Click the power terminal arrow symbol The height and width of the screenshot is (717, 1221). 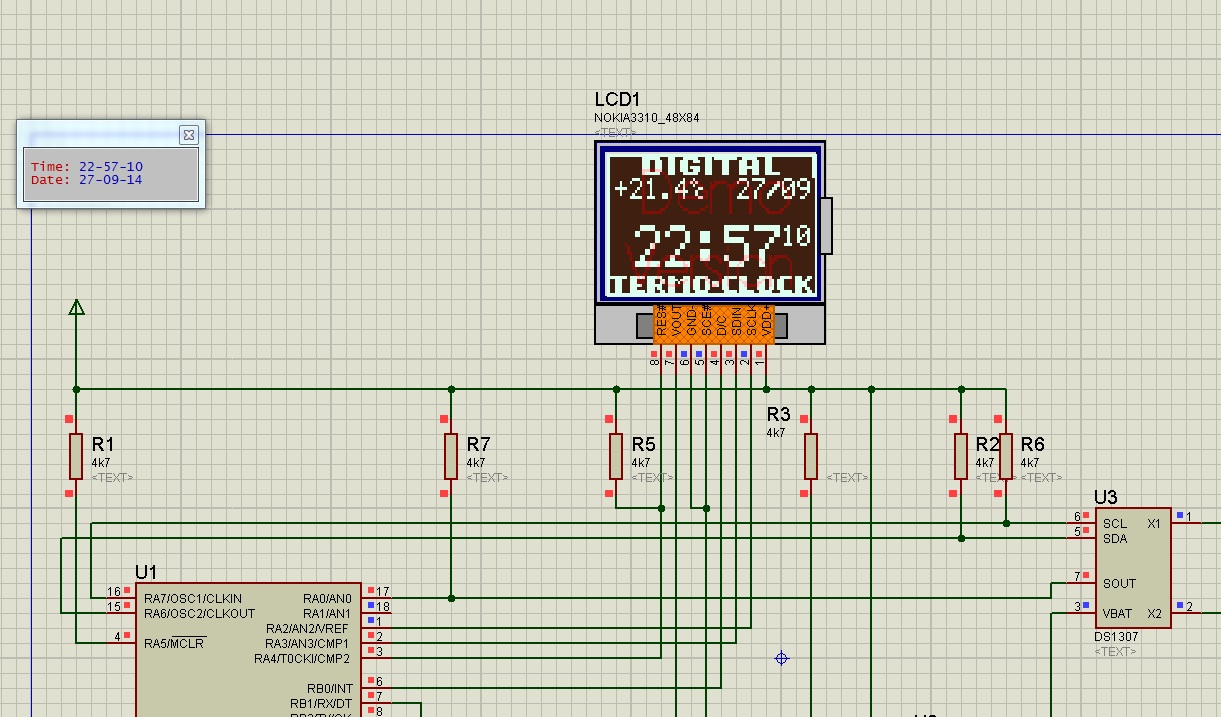point(76,308)
